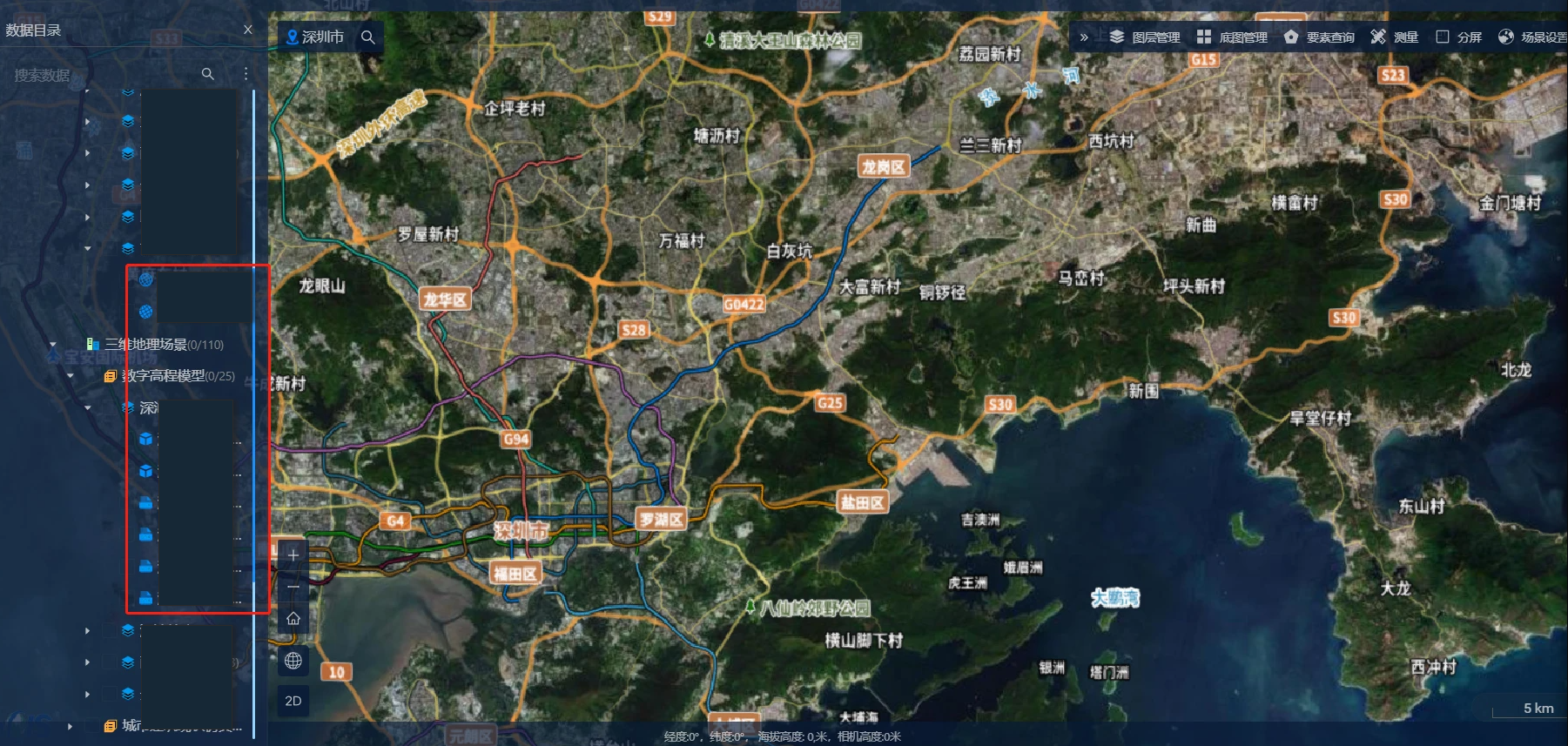
Task: Click the 塘沥村 village label
Action: [717, 135]
